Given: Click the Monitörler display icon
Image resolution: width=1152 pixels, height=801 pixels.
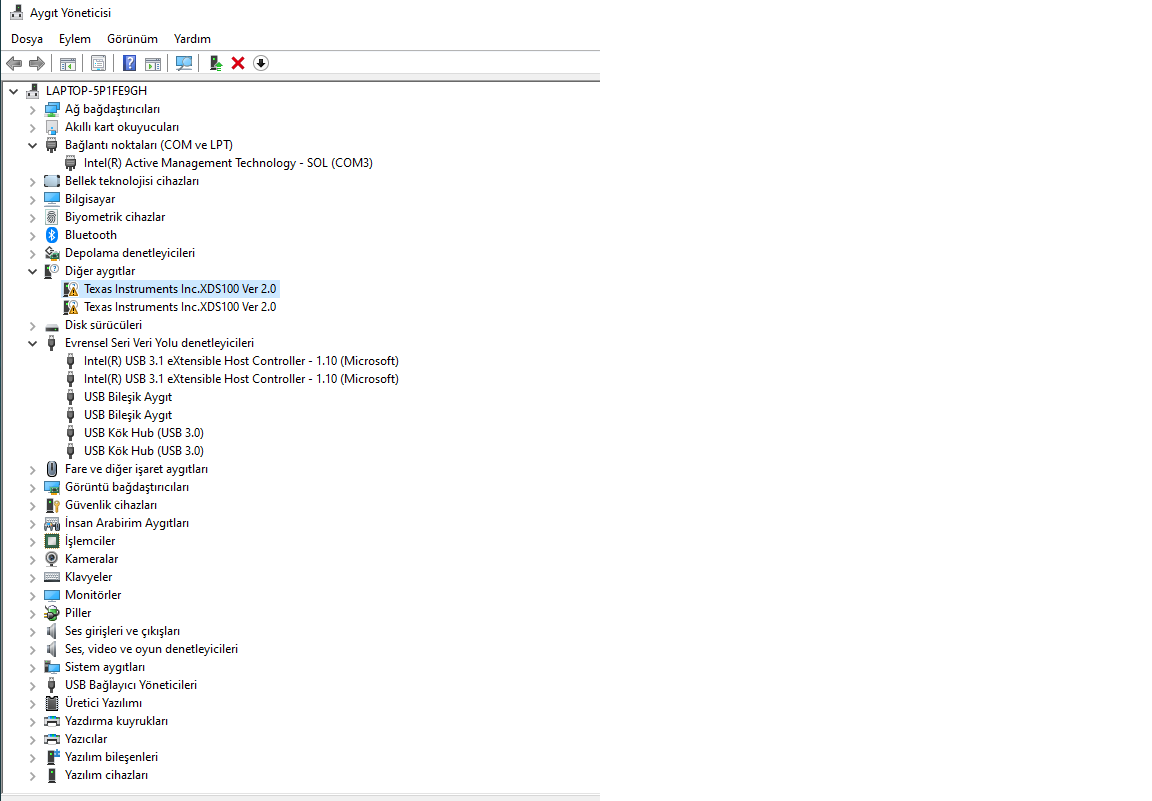Looking at the screenshot, I should (x=51, y=595).
